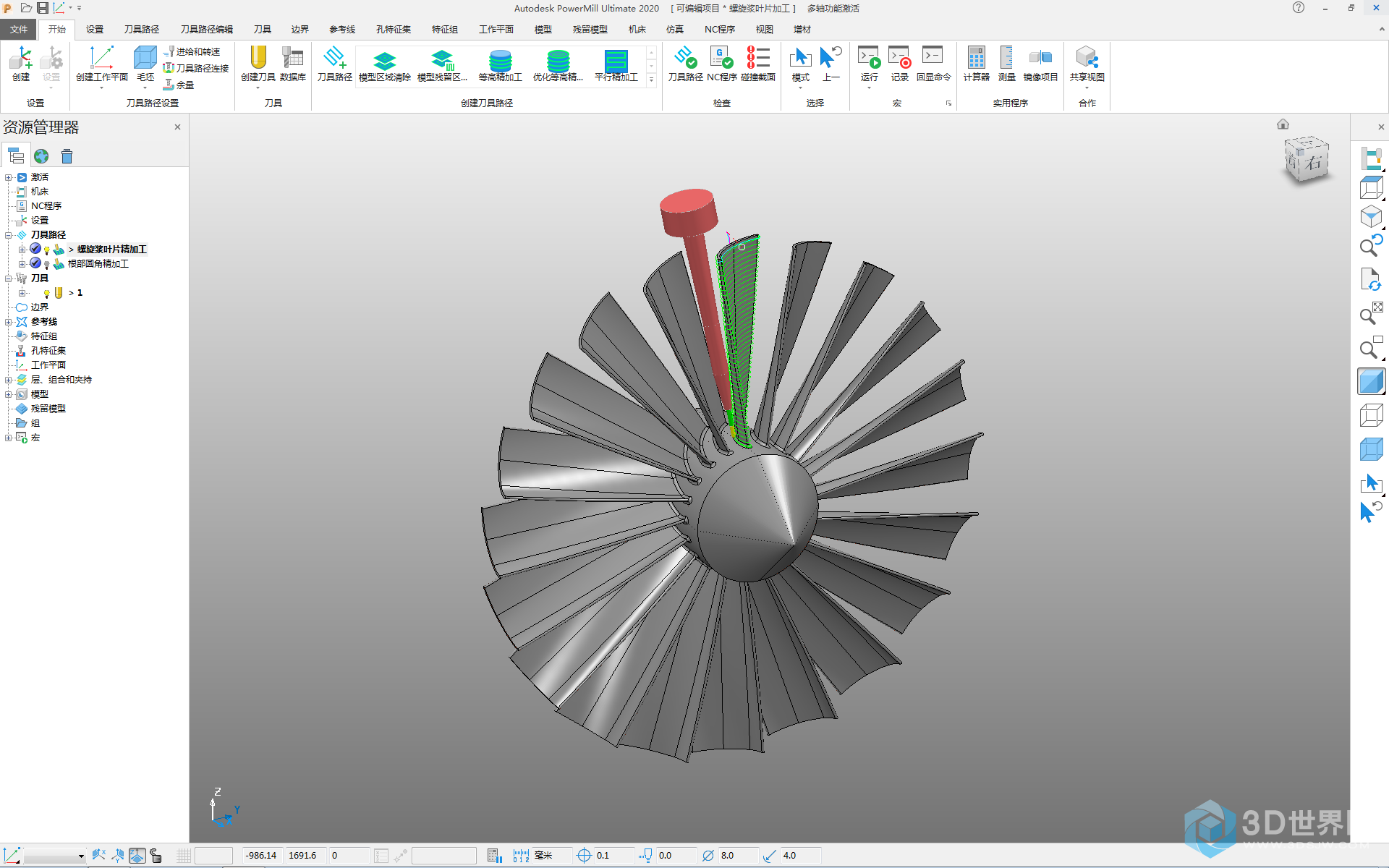Toggle light bulb of 螺旋桨叶片精加工 toolpath

point(47,250)
